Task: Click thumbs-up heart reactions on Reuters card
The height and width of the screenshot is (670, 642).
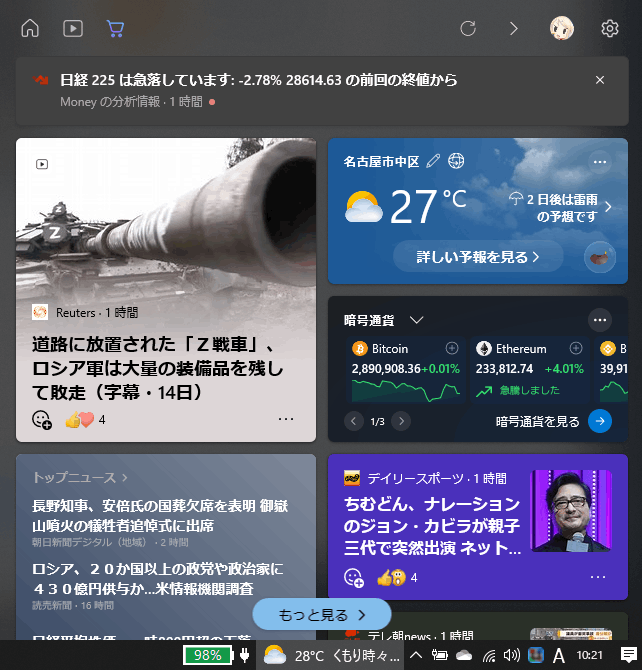Action: (x=80, y=420)
